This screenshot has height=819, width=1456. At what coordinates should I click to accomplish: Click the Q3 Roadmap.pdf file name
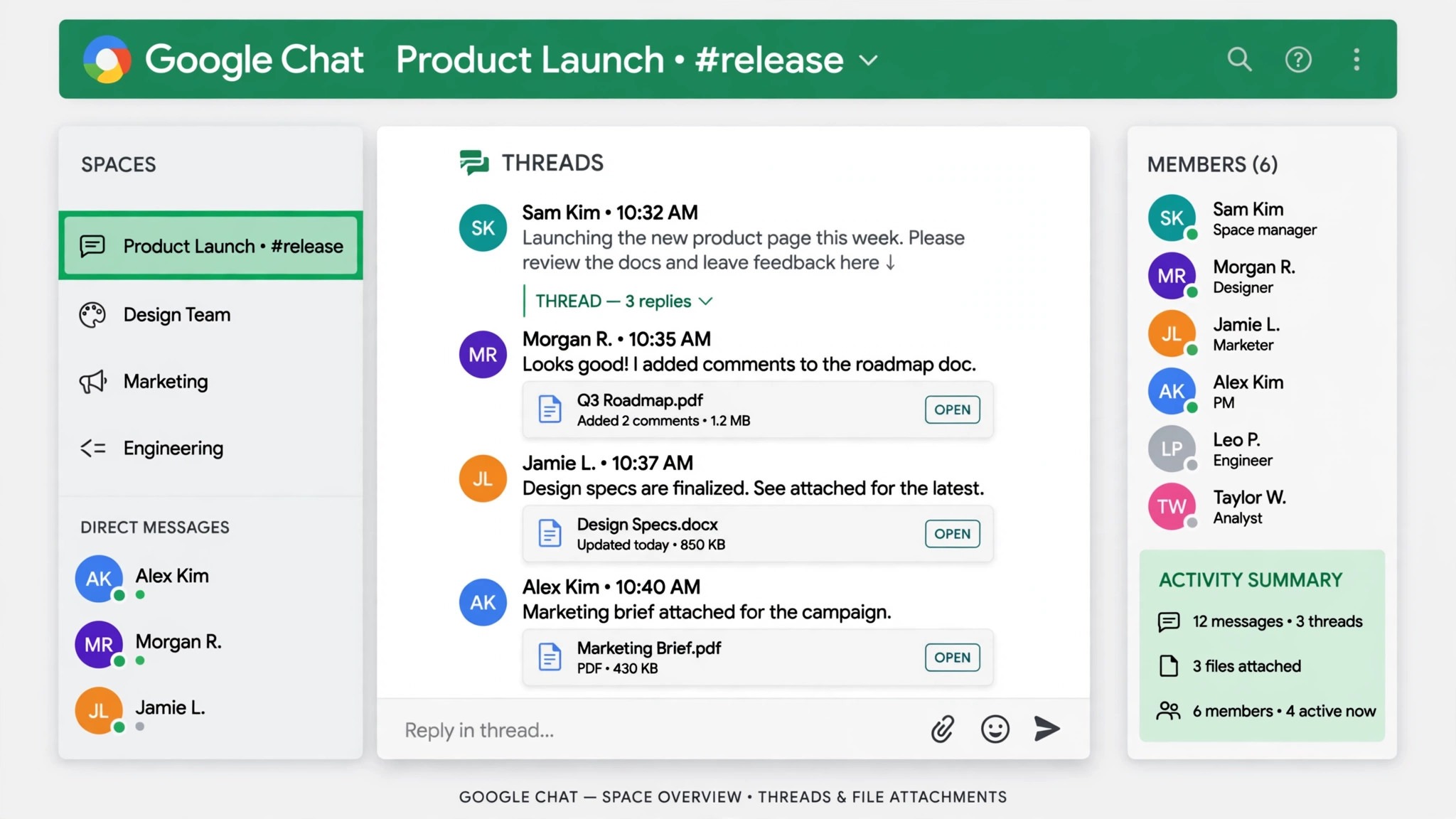pos(640,400)
